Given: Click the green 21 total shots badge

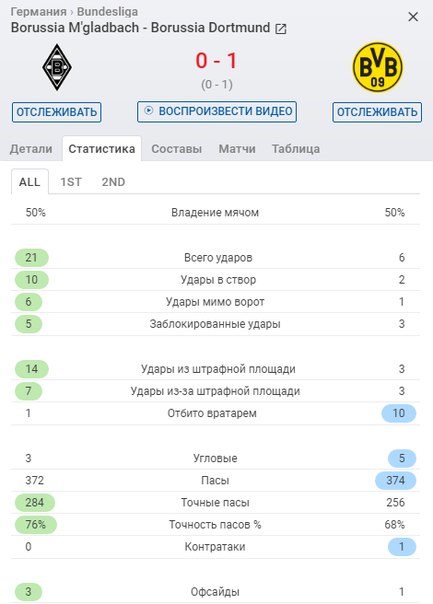Looking at the screenshot, I should [x=32, y=257].
